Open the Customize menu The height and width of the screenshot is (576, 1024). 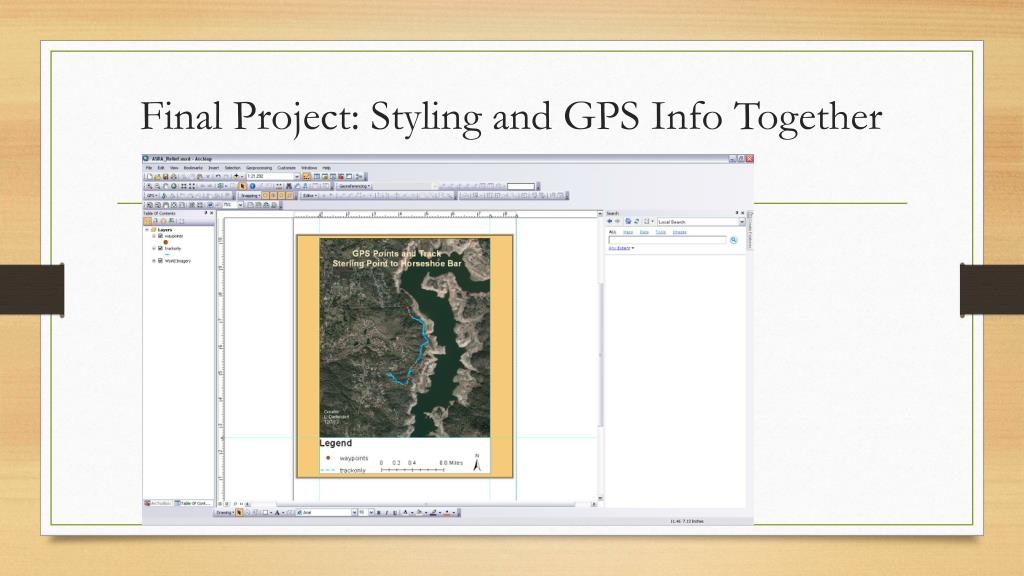286,168
